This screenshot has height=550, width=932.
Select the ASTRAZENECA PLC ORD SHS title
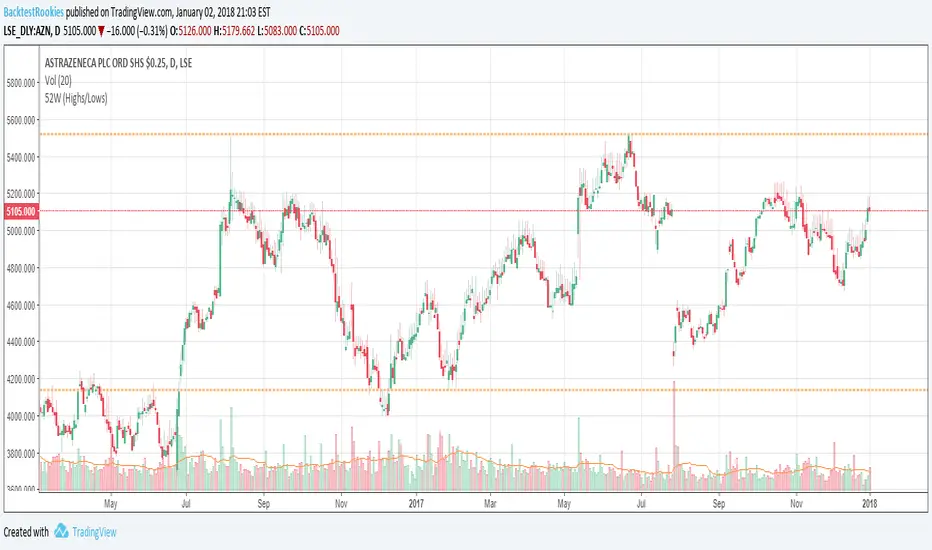pos(118,63)
